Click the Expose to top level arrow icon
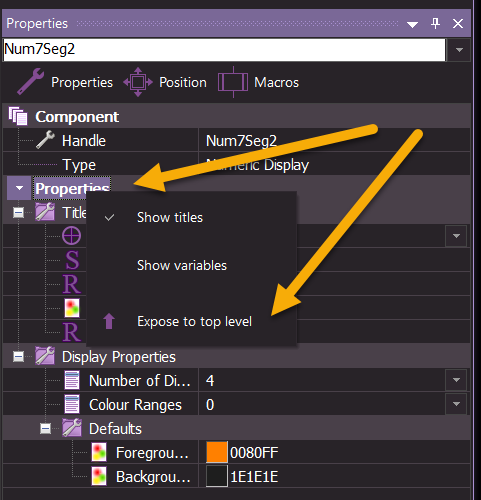This screenshot has height=500, width=481. pyautogui.click(x=109, y=321)
